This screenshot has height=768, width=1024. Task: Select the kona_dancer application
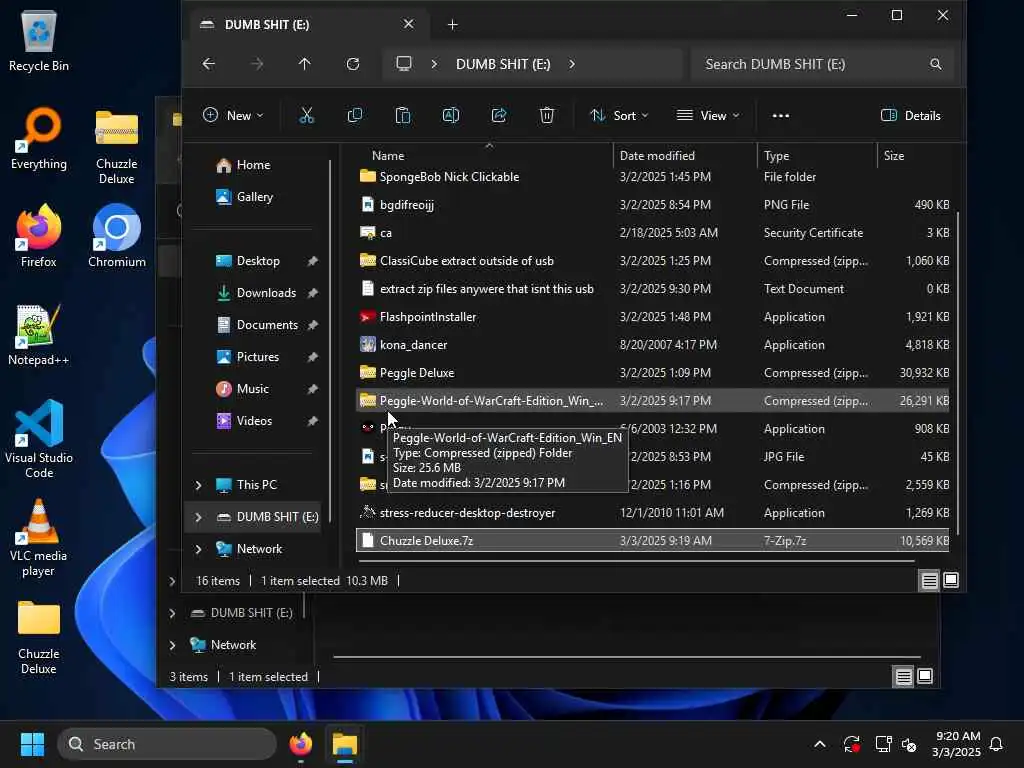click(x=652, y=345)
